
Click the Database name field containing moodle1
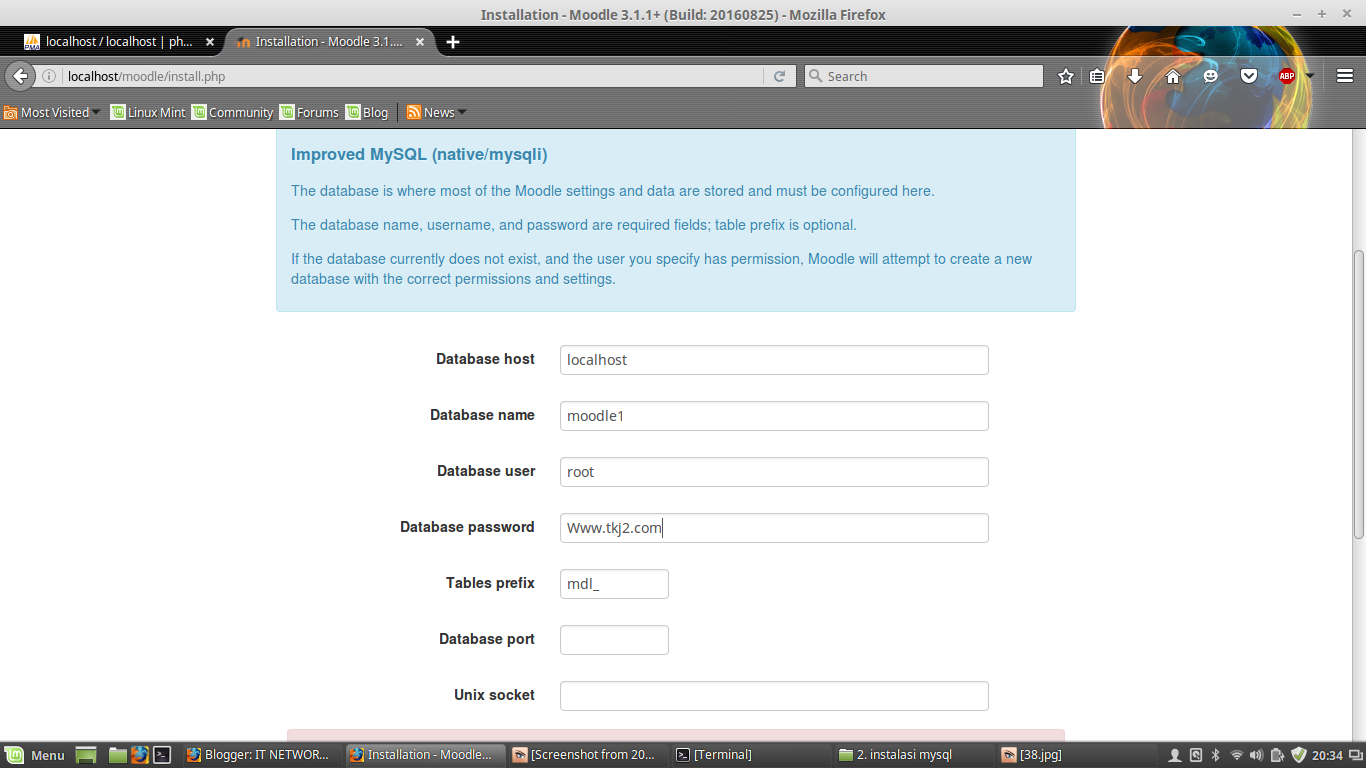774,416
